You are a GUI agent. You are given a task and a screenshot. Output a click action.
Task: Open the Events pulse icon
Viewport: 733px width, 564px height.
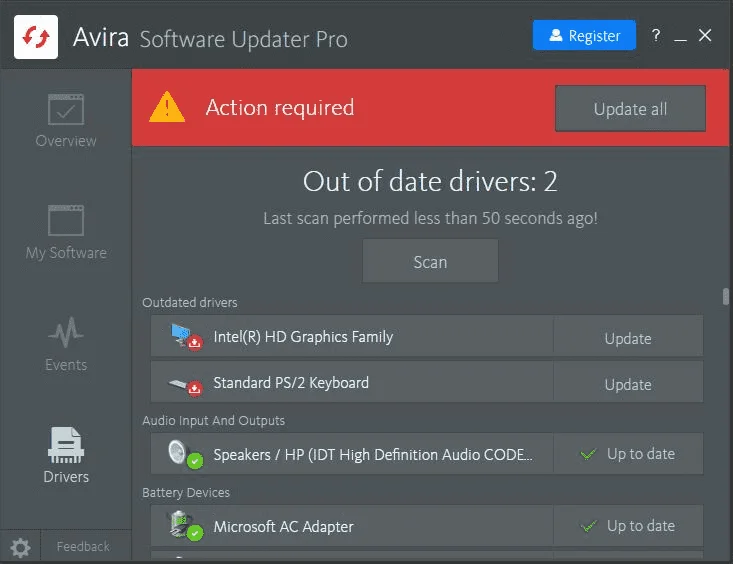[x=66, y=332]
